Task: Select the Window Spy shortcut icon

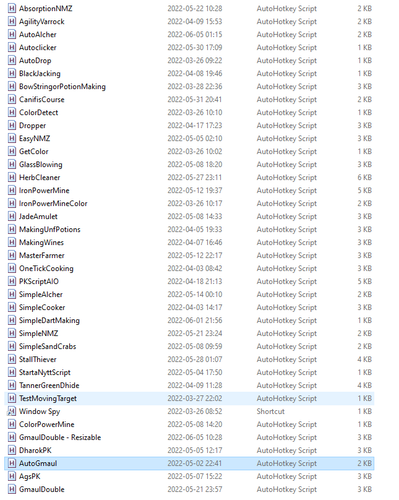Action: 12,411
